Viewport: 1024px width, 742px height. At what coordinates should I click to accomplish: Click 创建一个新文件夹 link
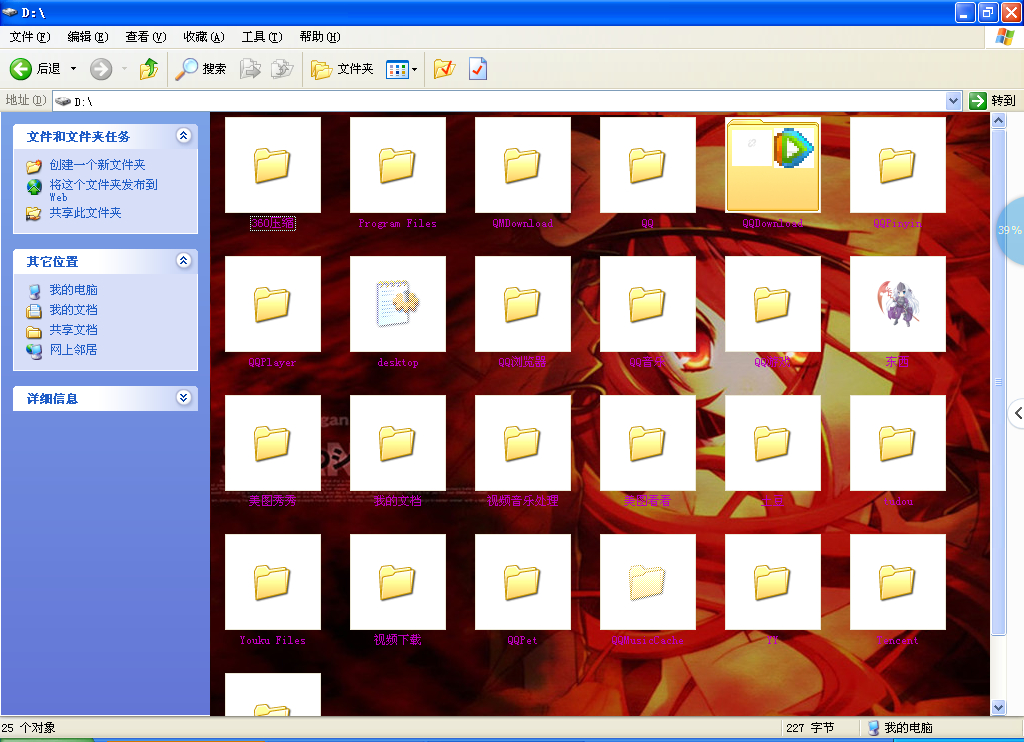coord(97,165)
